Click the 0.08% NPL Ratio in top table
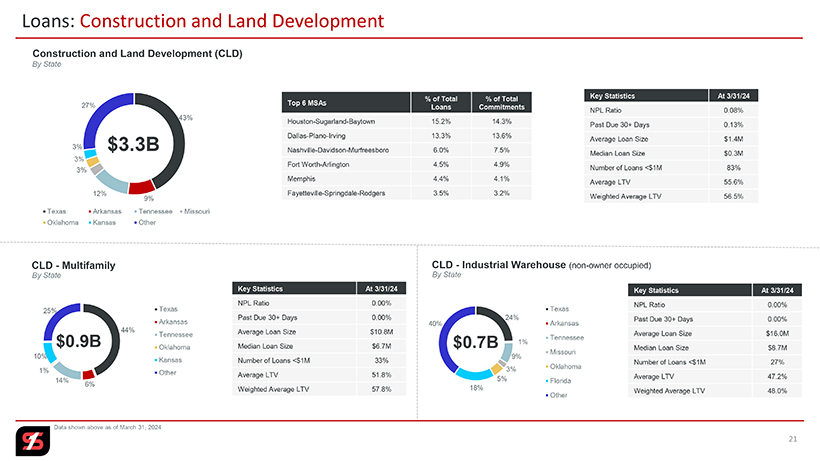820x461 pixels. tap(733, 110)
